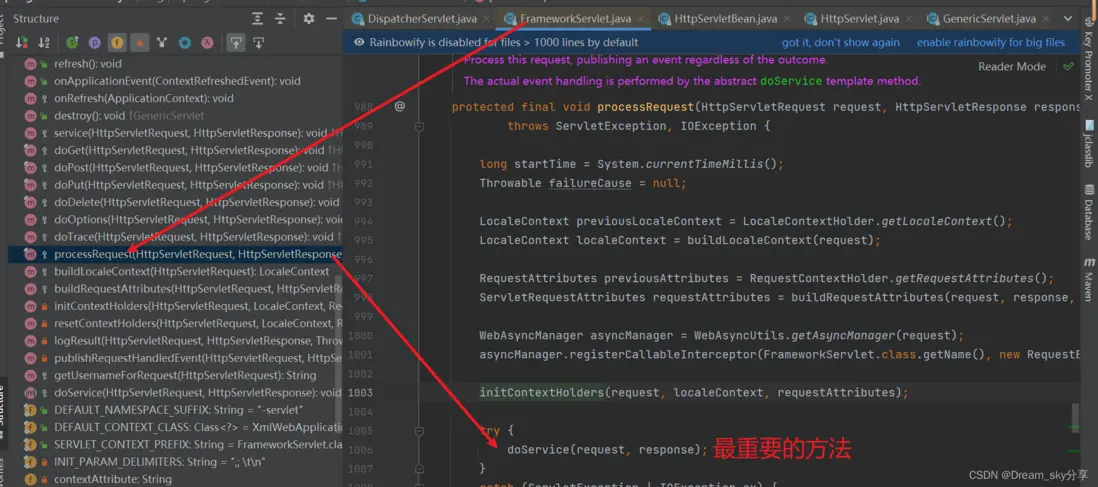Click field icon beside SERVLET_CONTEXT_PREFIX
This screenshot has width=1098, height=487.
coord(30,444)
